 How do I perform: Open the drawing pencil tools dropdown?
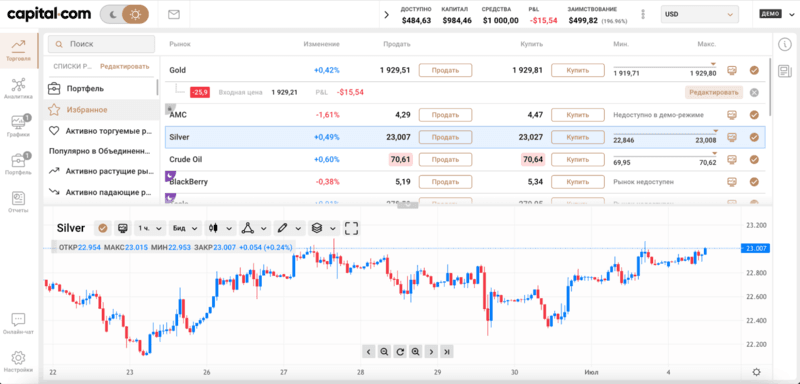tap(289, 228)
